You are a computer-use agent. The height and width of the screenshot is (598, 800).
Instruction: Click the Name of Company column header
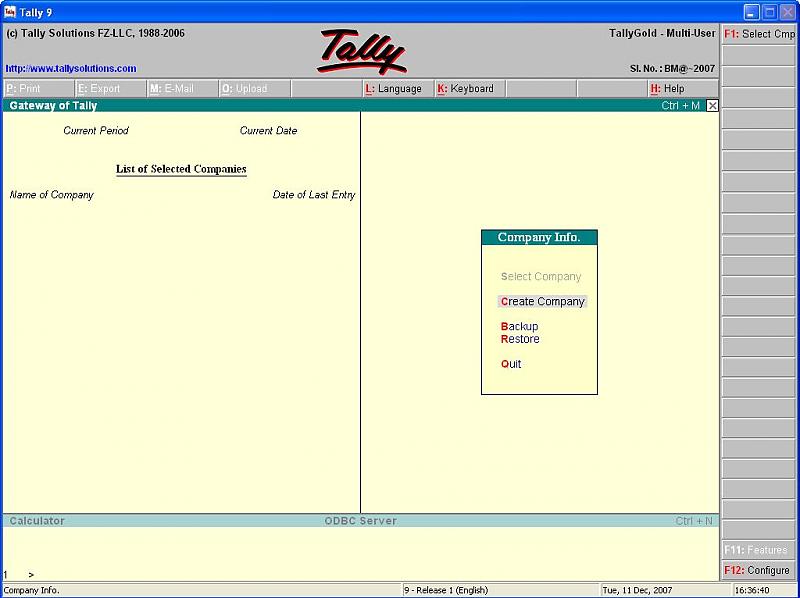pos(52,195)
